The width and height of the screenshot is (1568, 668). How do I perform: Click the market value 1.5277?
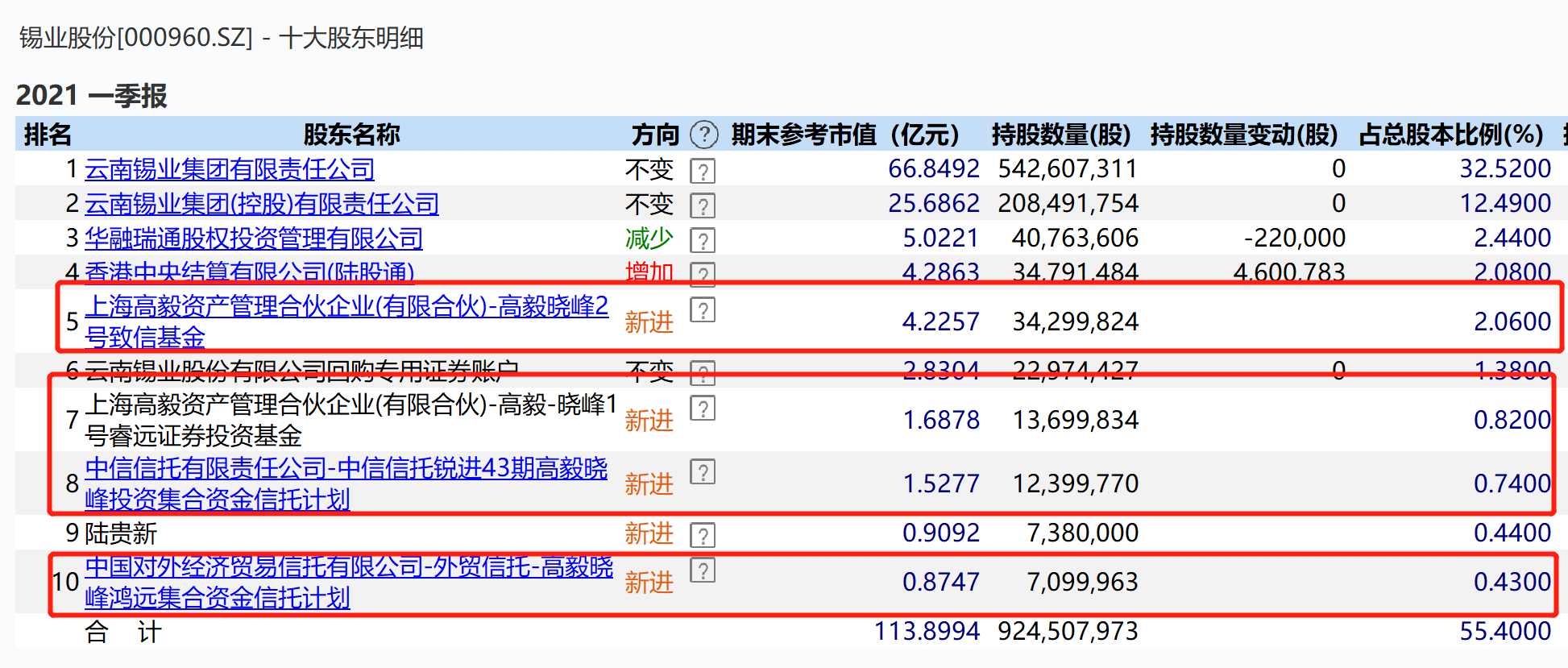click(x=941, y=484)
